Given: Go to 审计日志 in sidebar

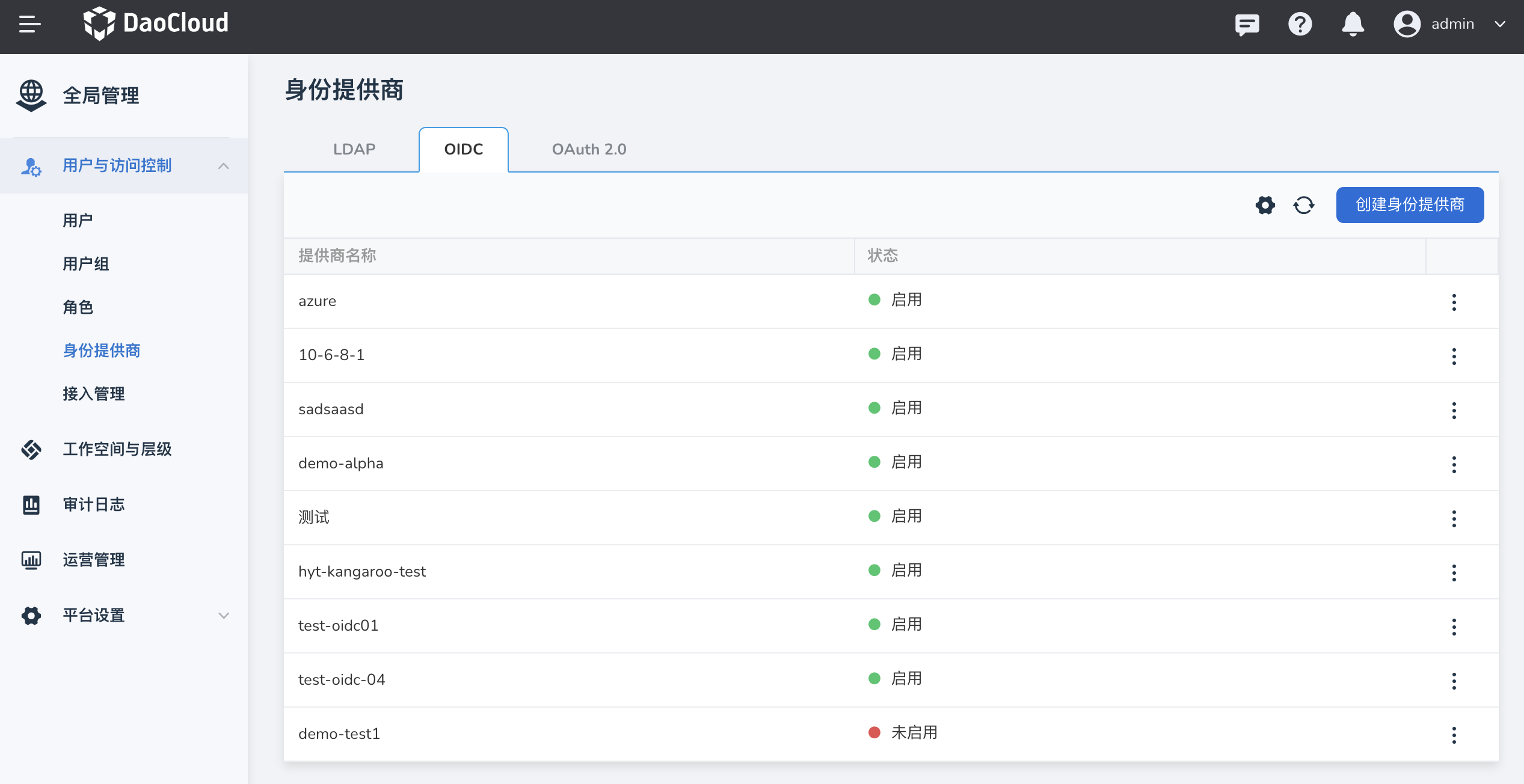Looking at the screenshot, I should tap(94, 504).
